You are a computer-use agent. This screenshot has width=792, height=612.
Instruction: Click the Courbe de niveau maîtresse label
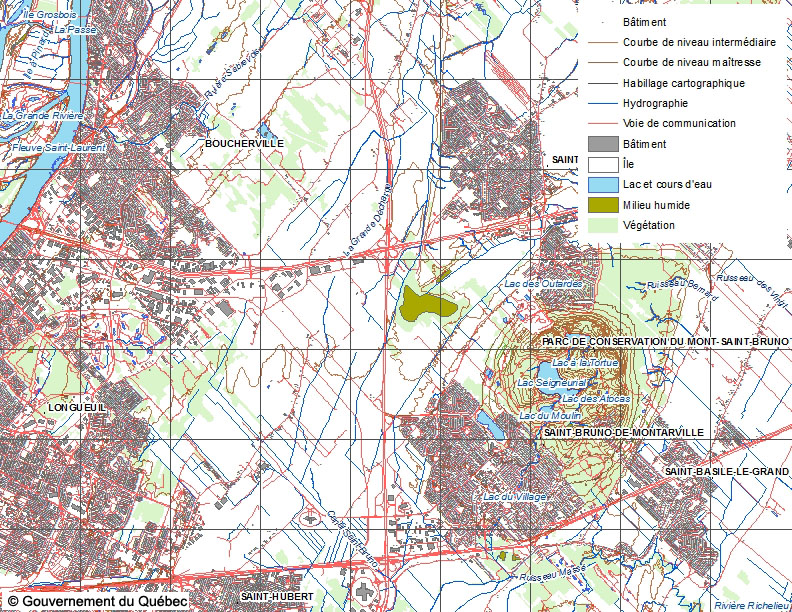pyautogui.click(x=691, y=62)
